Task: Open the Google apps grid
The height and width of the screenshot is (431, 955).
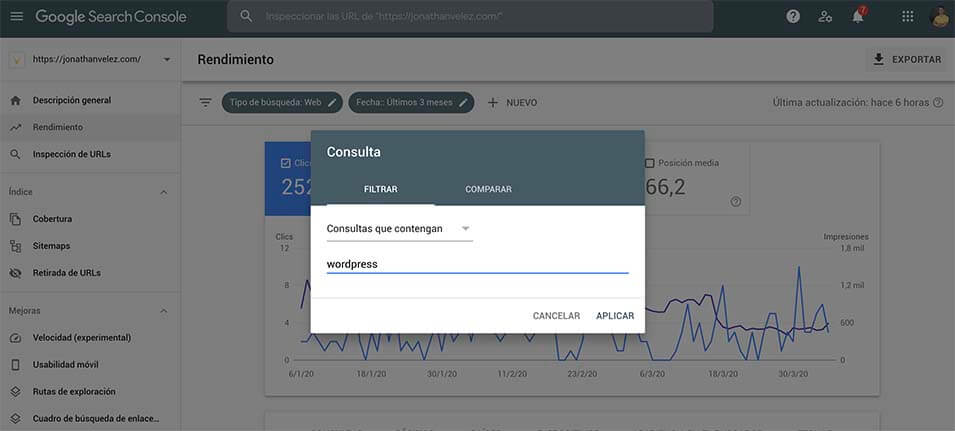Action: click(x=907, y=16)
